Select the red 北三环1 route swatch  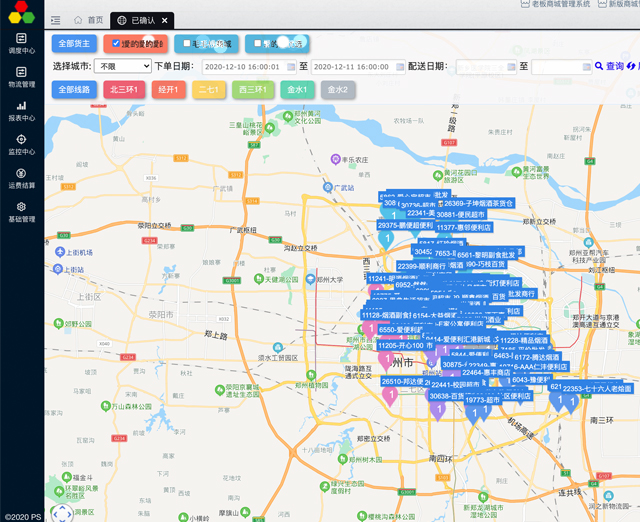(x=124, y=90)
